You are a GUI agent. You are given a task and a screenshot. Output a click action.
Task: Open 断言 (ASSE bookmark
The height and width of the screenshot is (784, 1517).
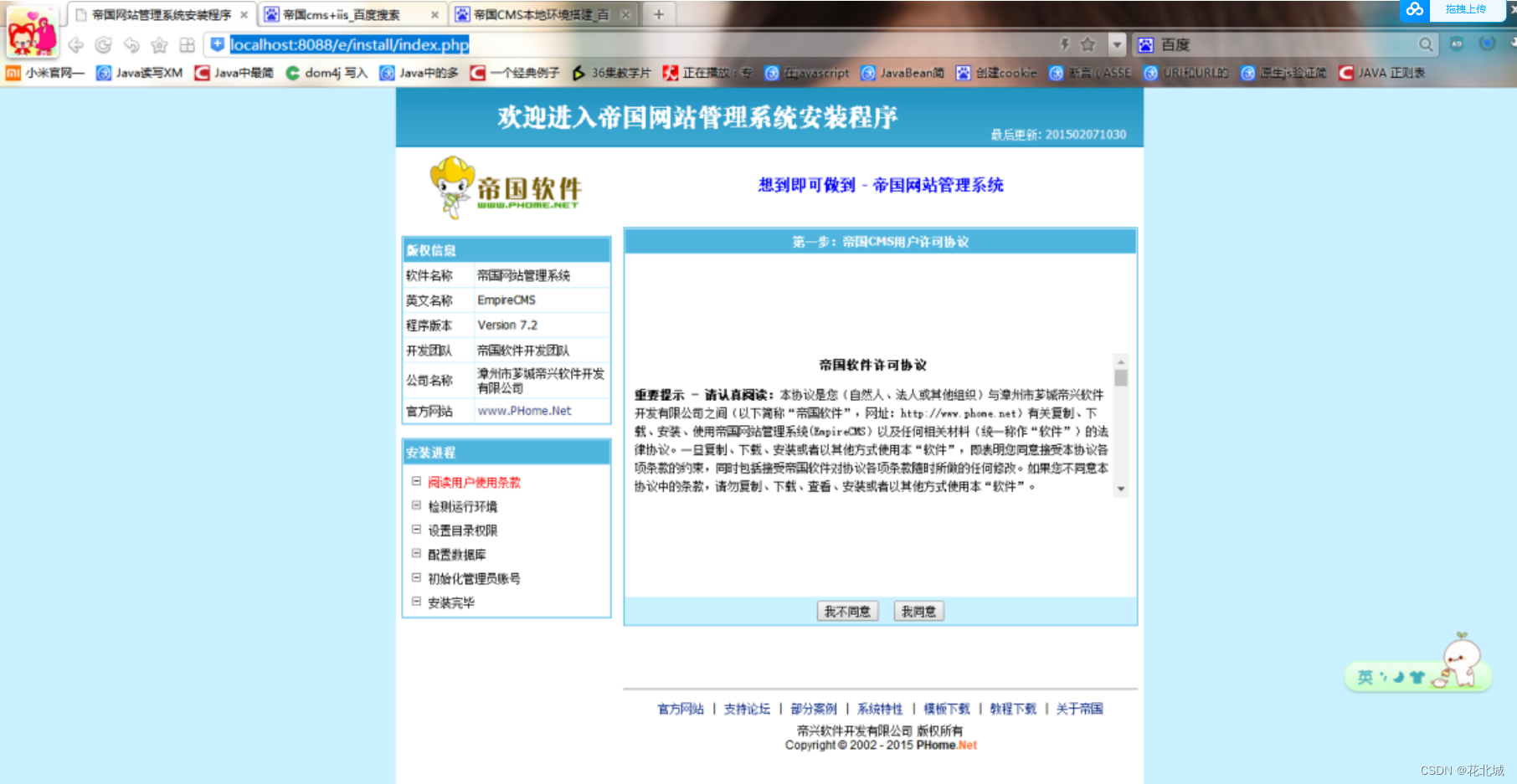pyautogui.click(x=1091, y=73)
